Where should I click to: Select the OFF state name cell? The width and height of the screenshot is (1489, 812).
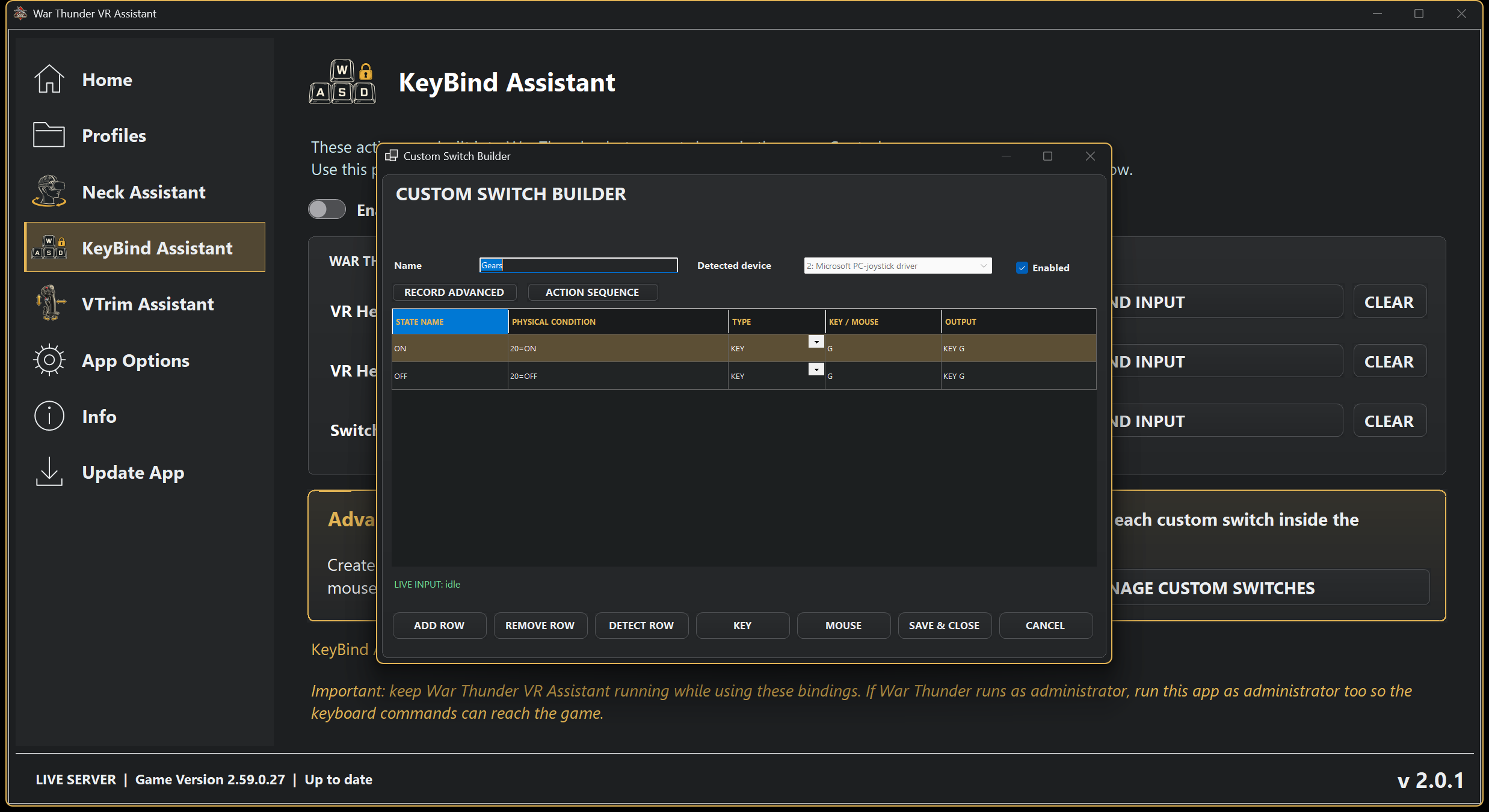450,376
